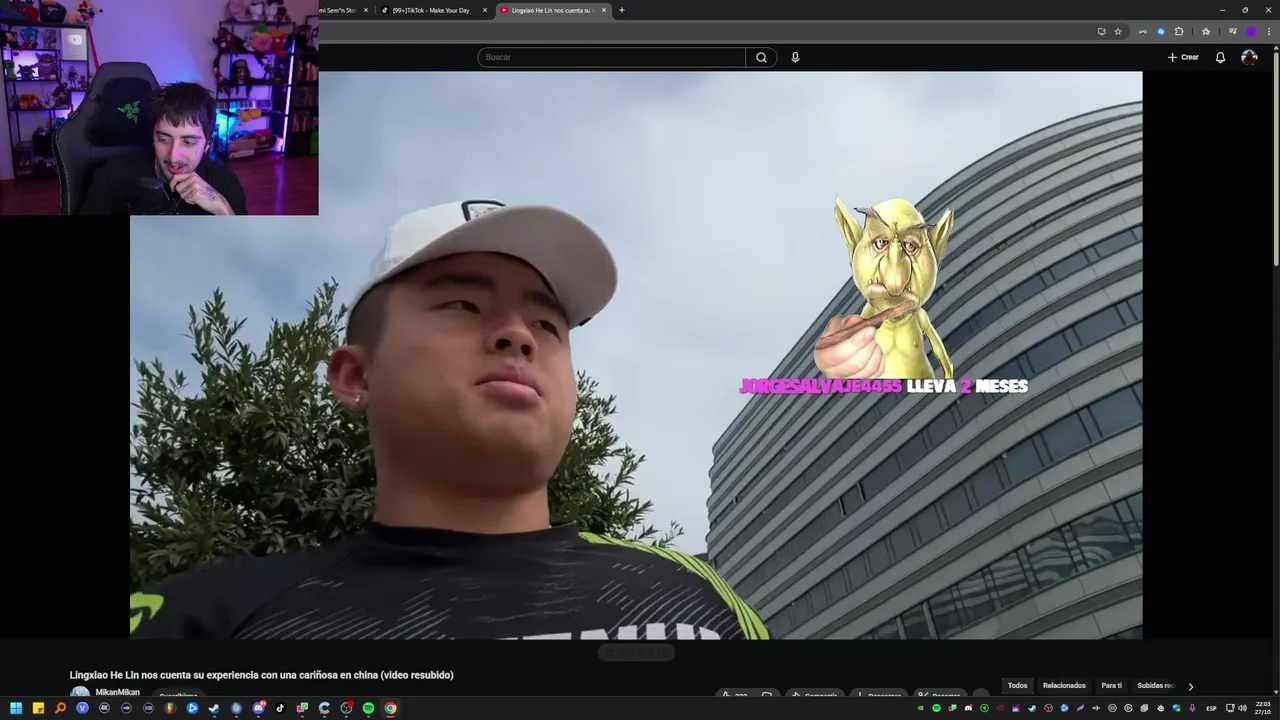Open the clock showing 22:03

pos(1263,708)
